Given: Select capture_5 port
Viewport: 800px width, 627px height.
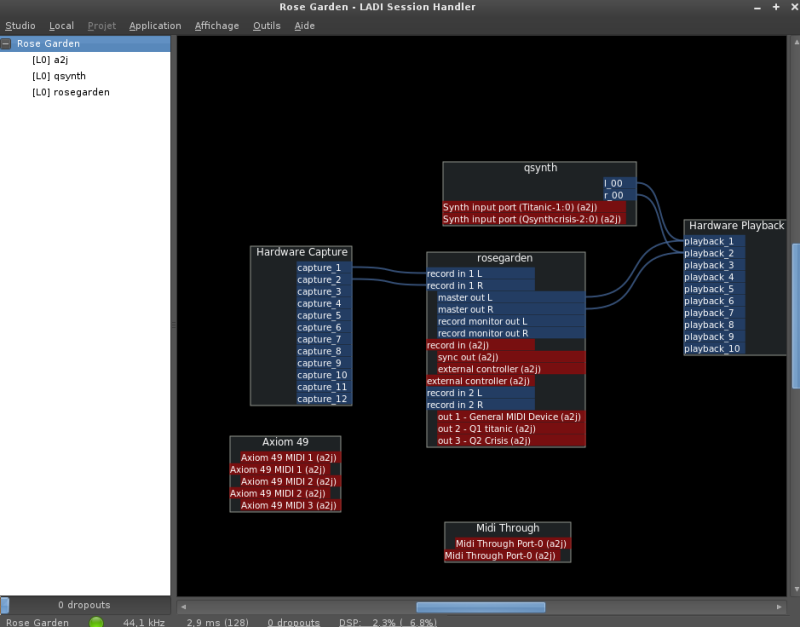Looking at the screenshot, I should tap(324, 316).
